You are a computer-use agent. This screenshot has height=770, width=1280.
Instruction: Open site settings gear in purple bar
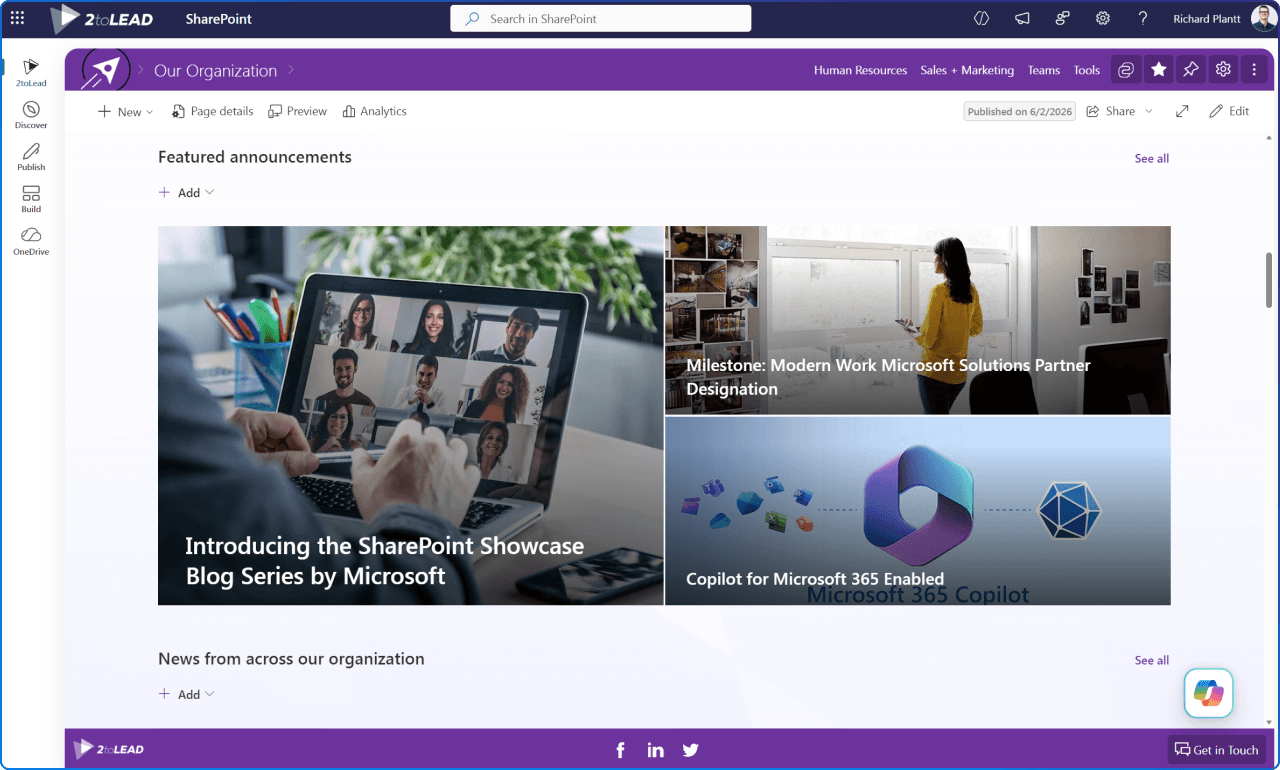click(x=1223, y=69)
